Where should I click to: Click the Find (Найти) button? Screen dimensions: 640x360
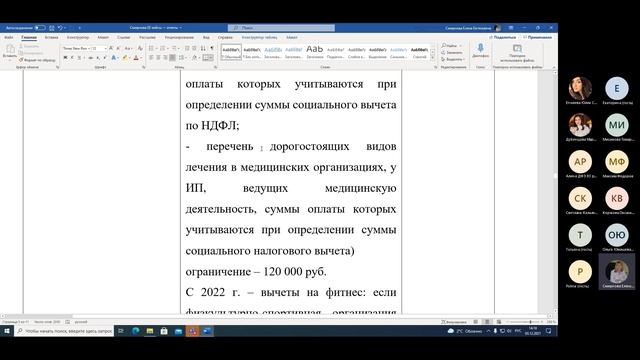tap(451, 46)
